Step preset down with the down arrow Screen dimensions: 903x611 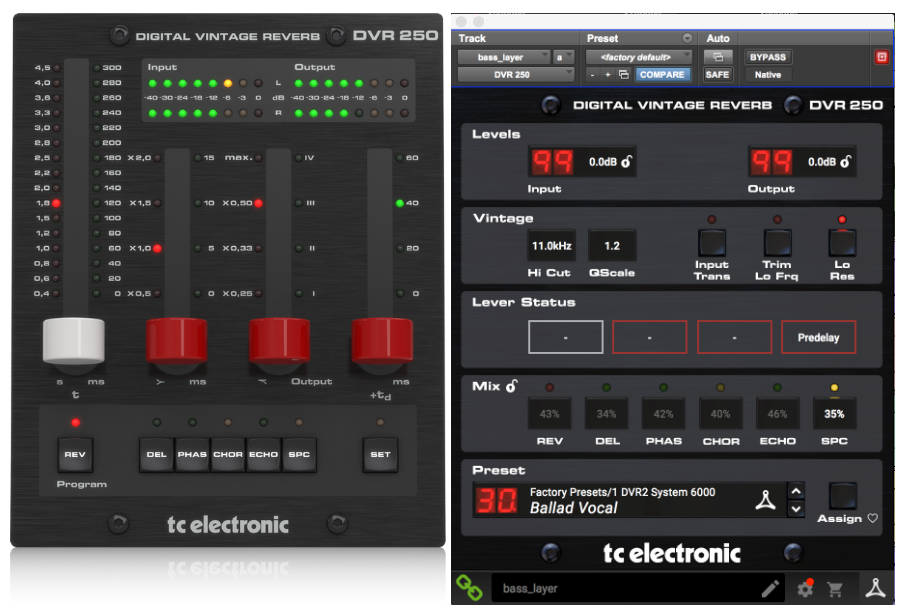pos(796,508)
